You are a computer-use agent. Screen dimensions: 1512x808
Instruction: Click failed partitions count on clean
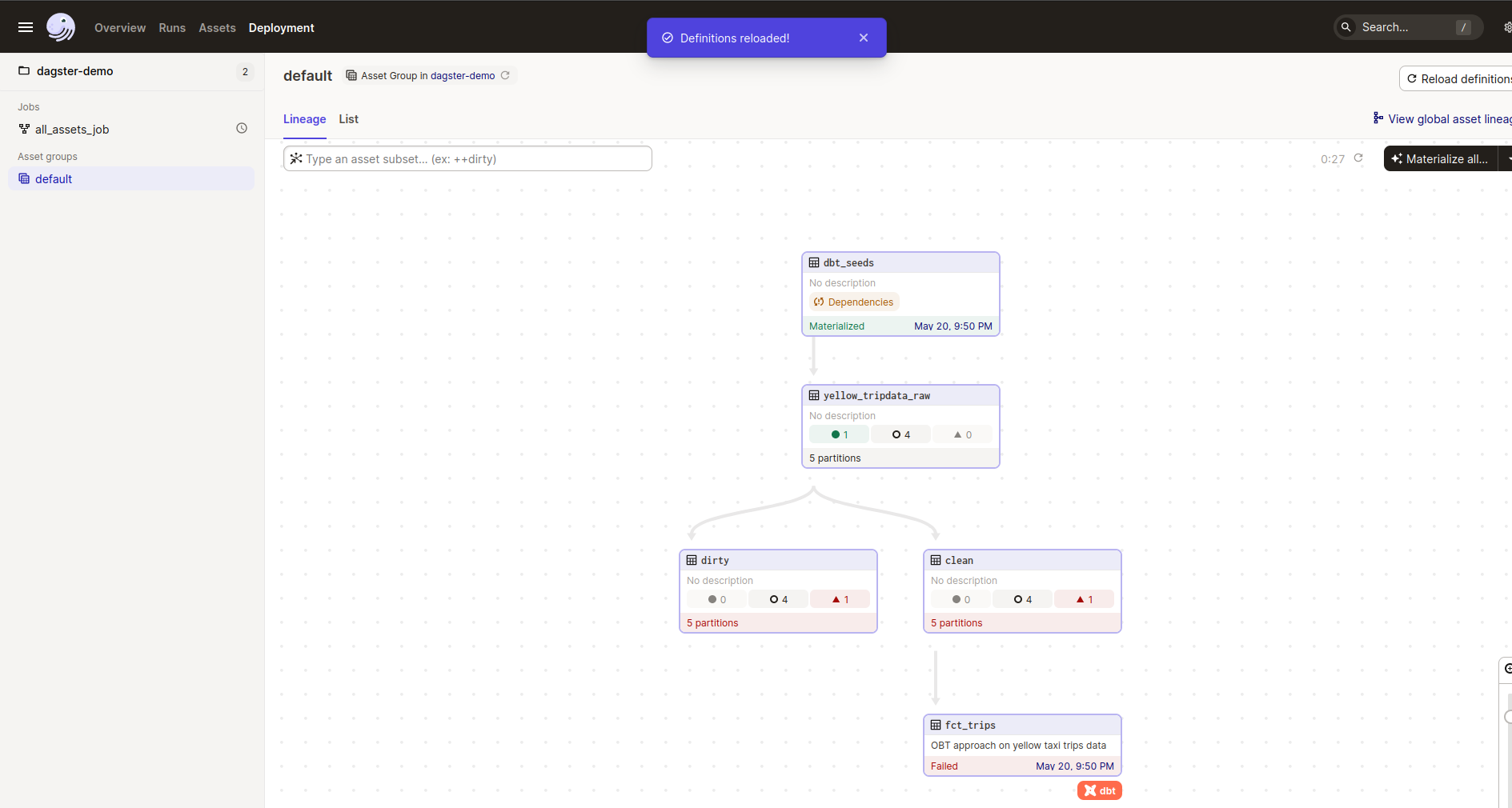point(1084,599)
